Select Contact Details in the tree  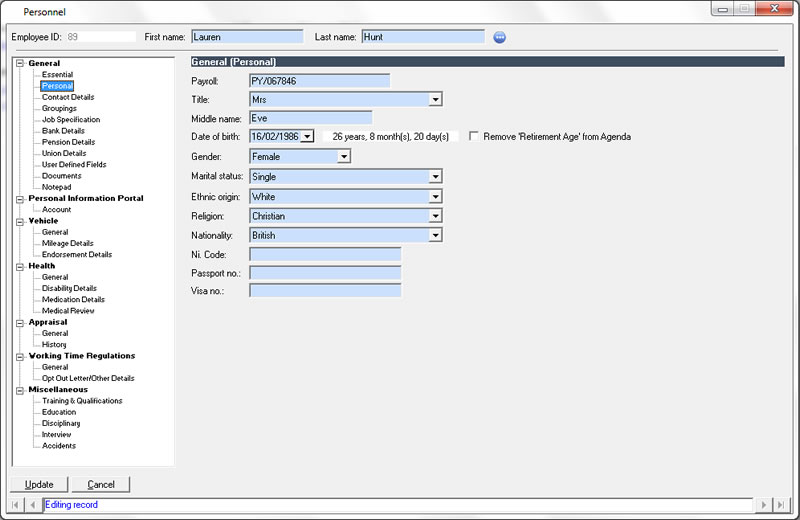68,97
